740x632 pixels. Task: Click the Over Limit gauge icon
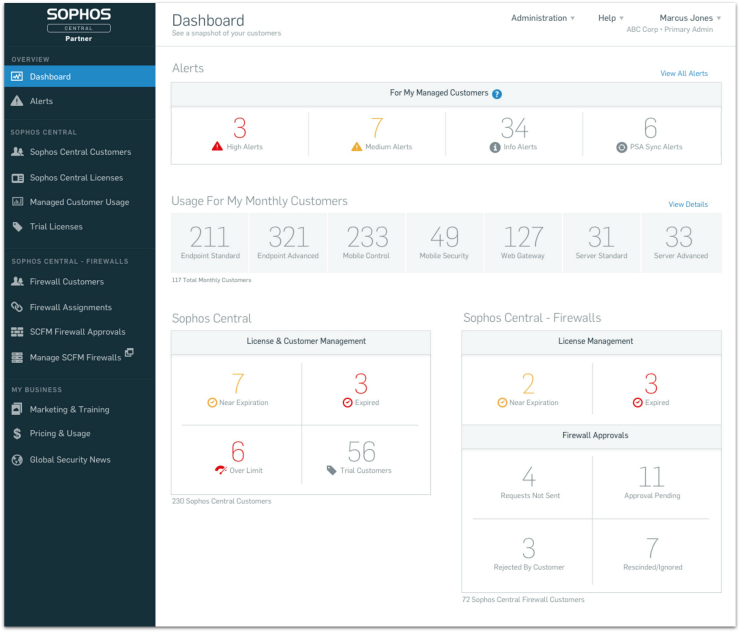pyautogui.click(x=221, y=470)
